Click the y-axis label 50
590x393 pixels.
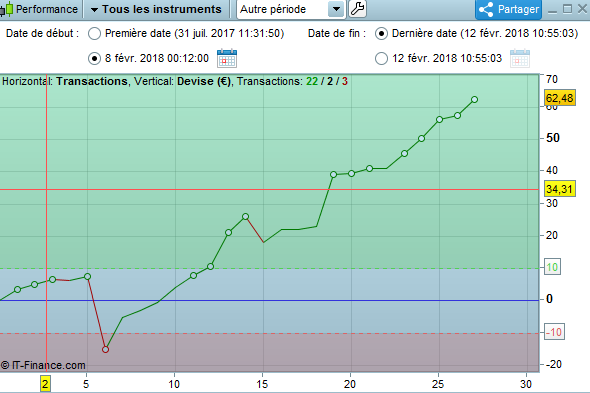click(x=553, y=138)
